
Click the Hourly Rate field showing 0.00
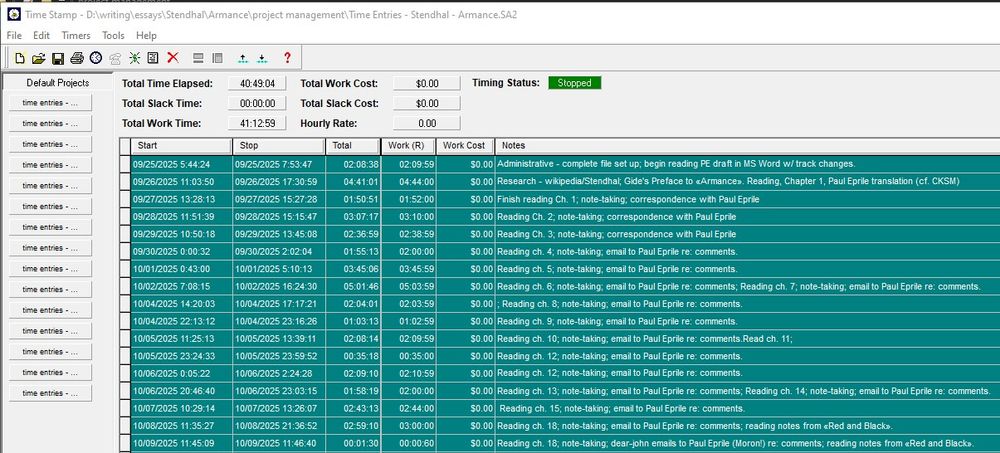click(427, 124)
